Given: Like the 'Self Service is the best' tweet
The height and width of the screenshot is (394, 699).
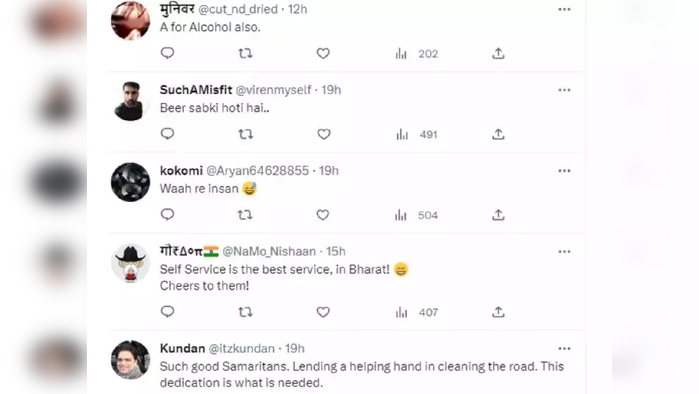Looking at the screenshot, I should point(323,312).
